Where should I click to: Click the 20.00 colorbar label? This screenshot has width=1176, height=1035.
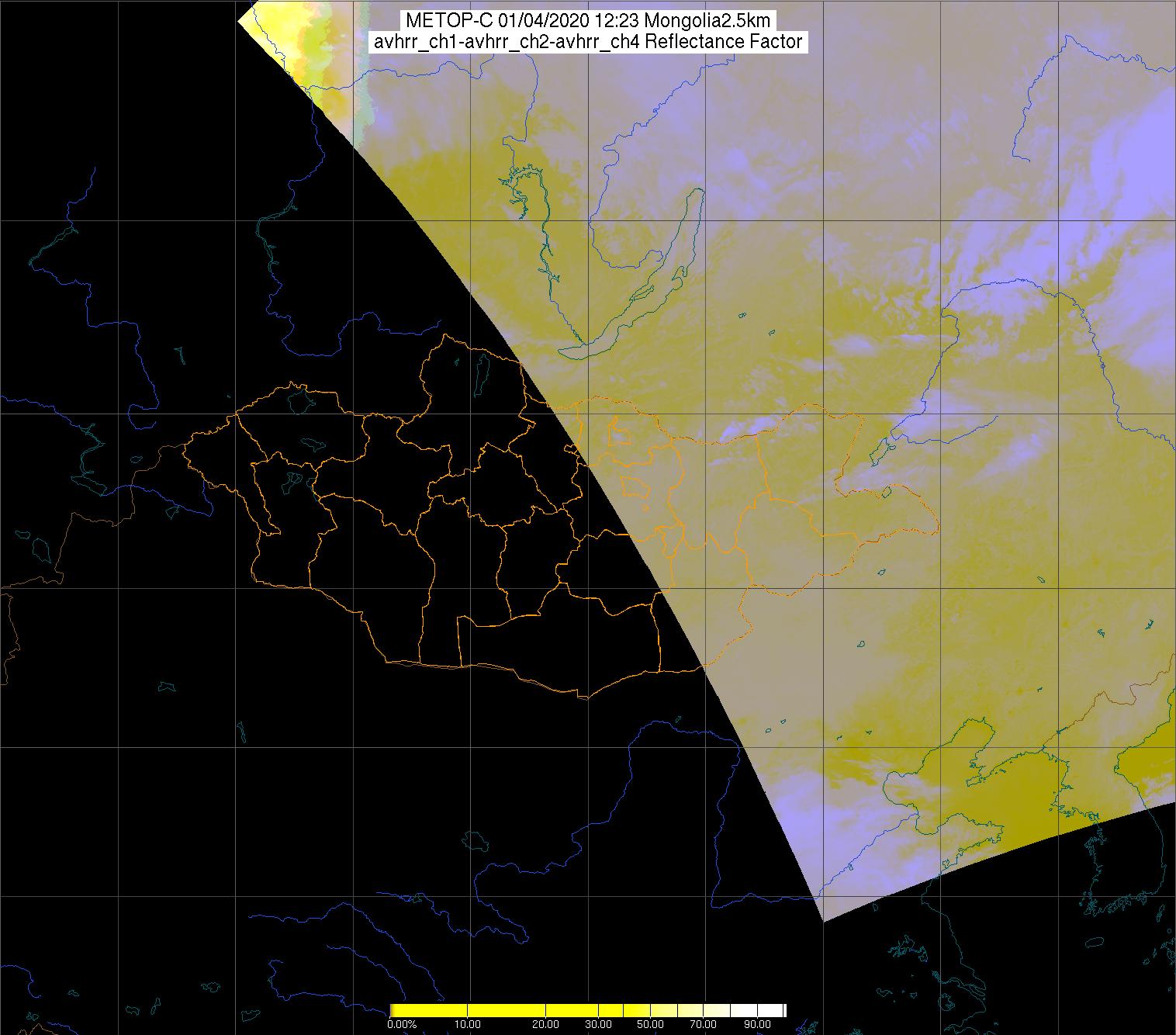click(545, 1024)
